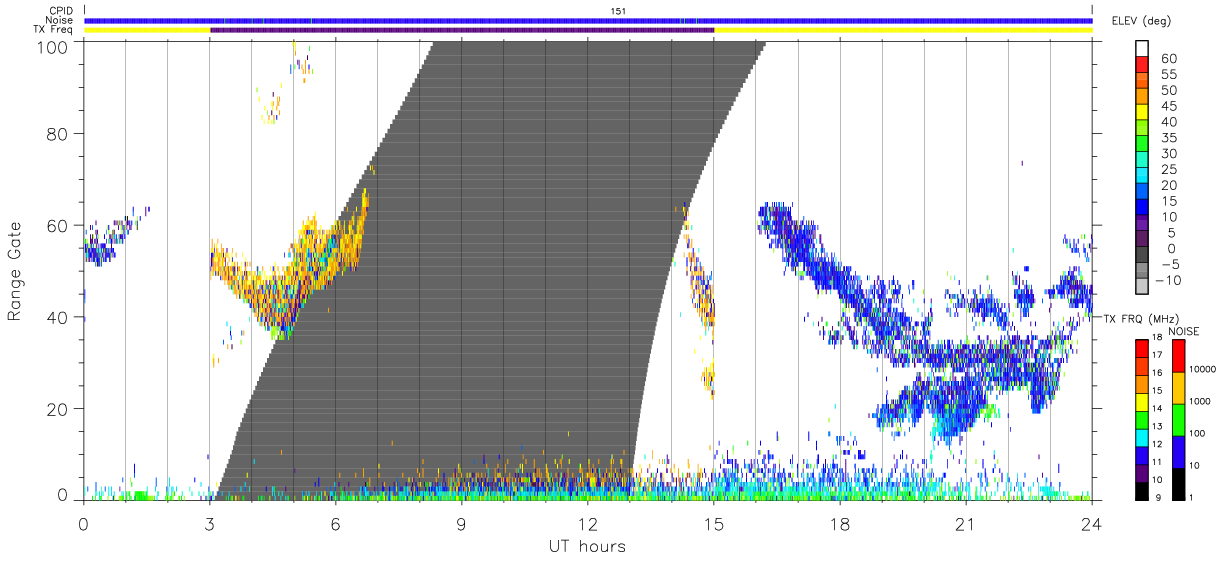Click the 6 tick label on the UT hours axis
The width and height of the screenshot is (1228, 567).
click(335, 524)
